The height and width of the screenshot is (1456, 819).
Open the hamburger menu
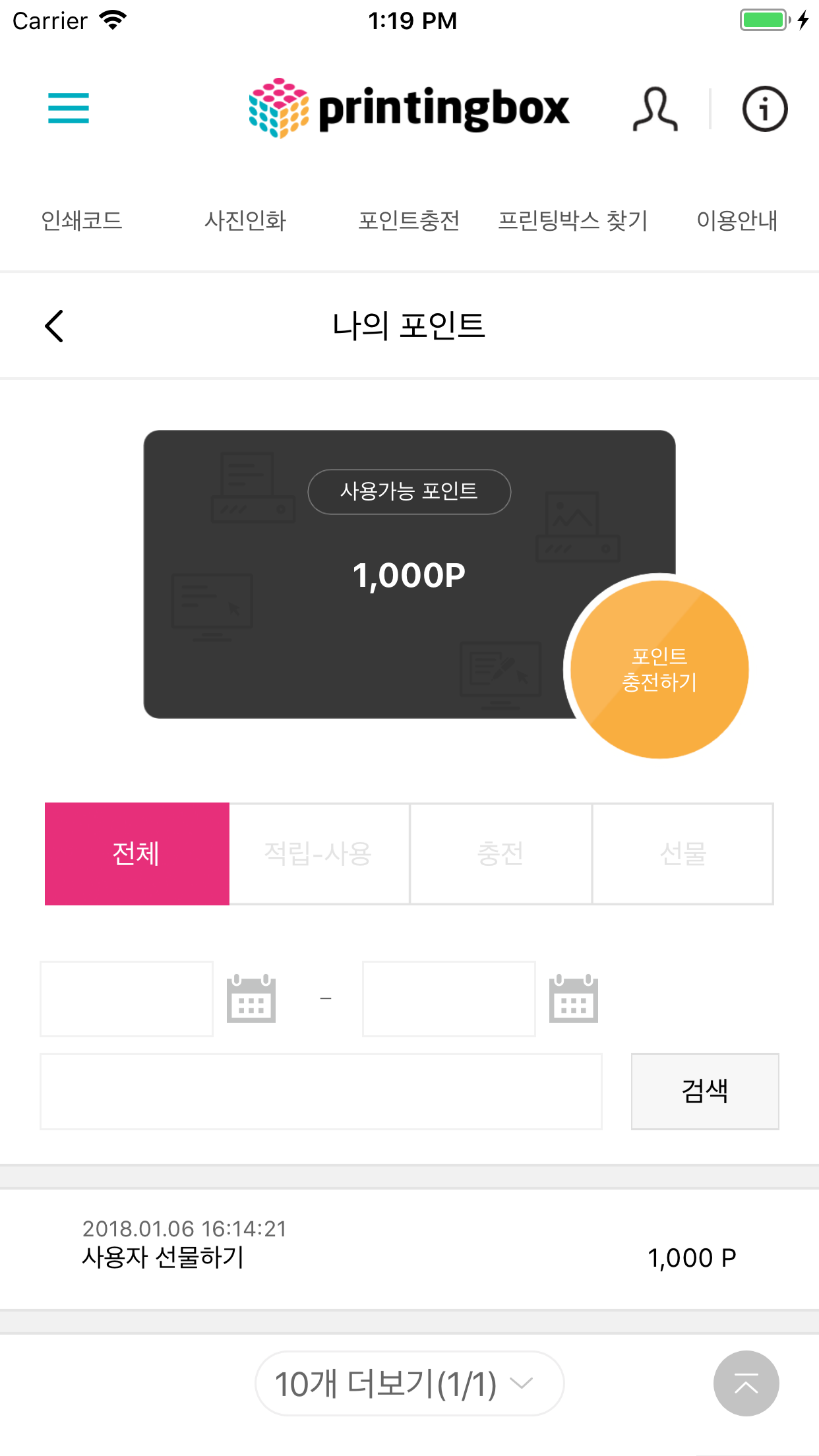(x=69, y=108)
